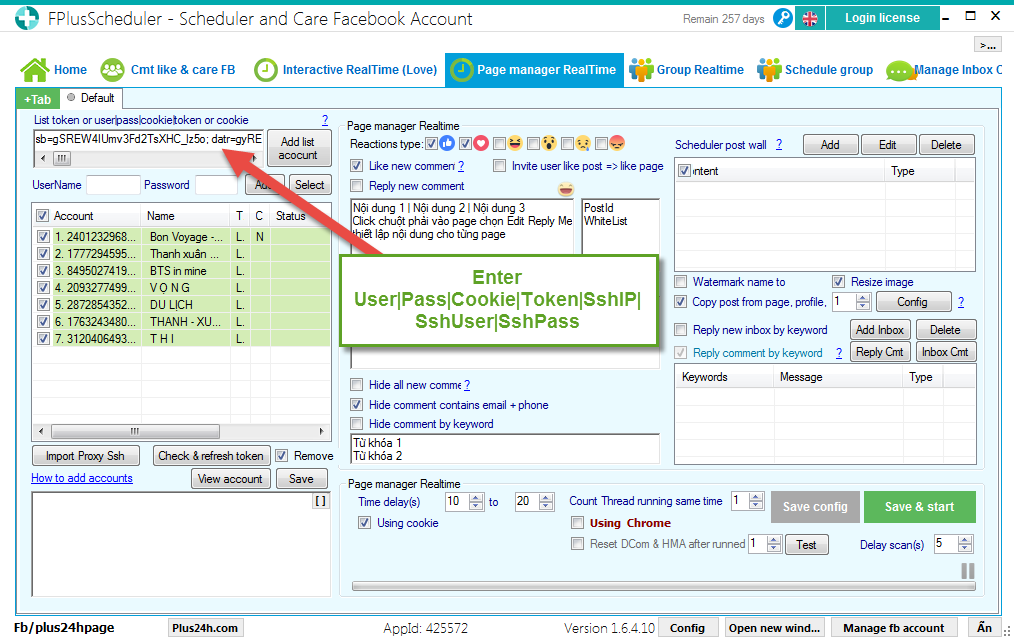Toggle Copy post from page, profile checkbox
This screenshot has width=1014, height=640.
[x=680, y=302]
